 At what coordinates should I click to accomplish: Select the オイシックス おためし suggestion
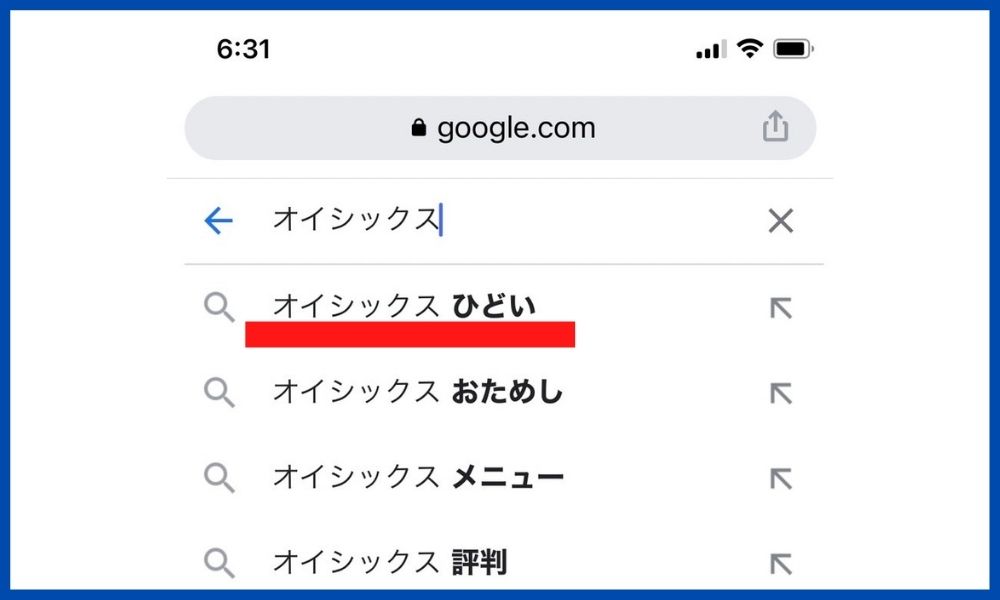click(x=418, y=391)
